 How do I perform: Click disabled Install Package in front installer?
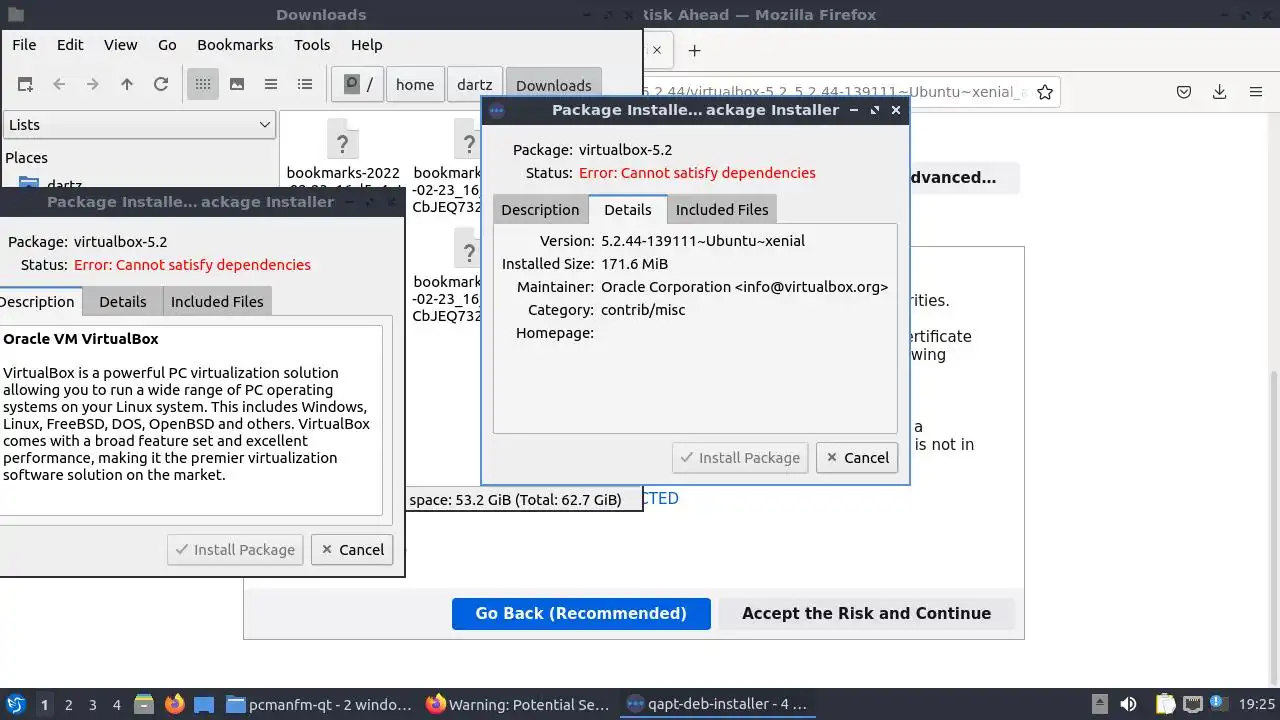point(740,458)
